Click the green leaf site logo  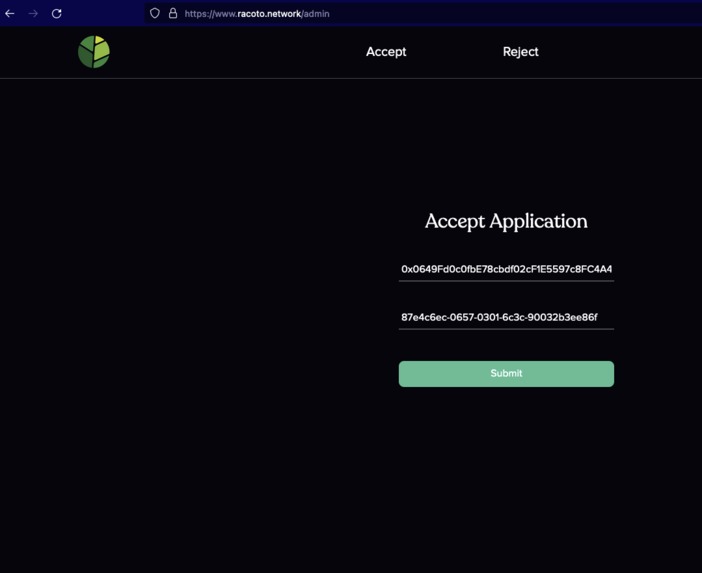tap(94, 52)
